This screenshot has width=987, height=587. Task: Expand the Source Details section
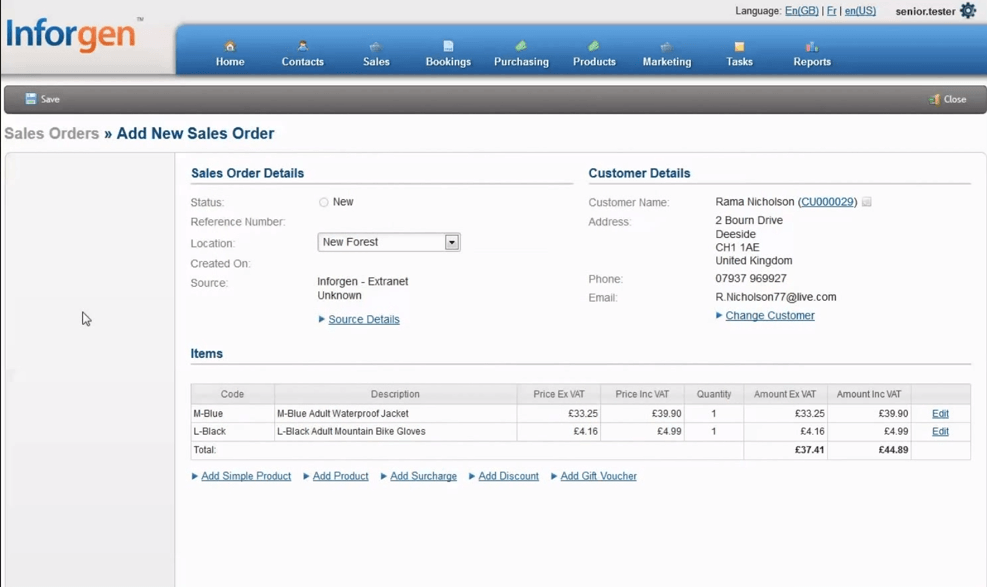pyautogui.click(x=364, y=318)
